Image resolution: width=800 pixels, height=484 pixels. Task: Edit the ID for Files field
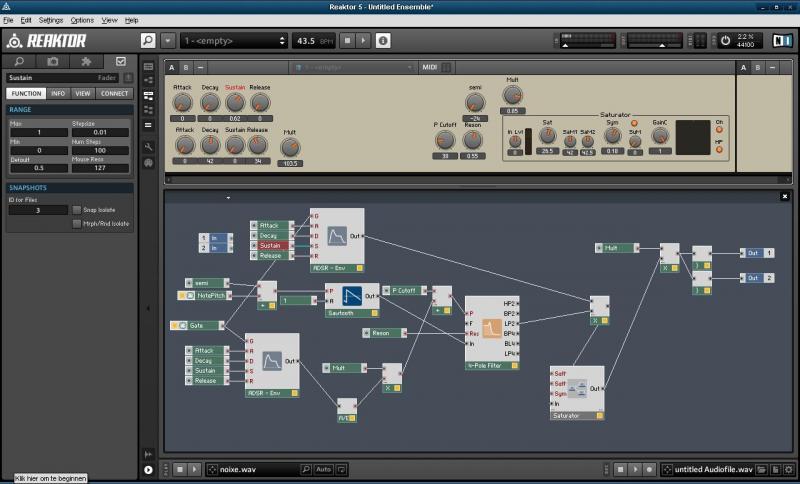click(38, 210)
